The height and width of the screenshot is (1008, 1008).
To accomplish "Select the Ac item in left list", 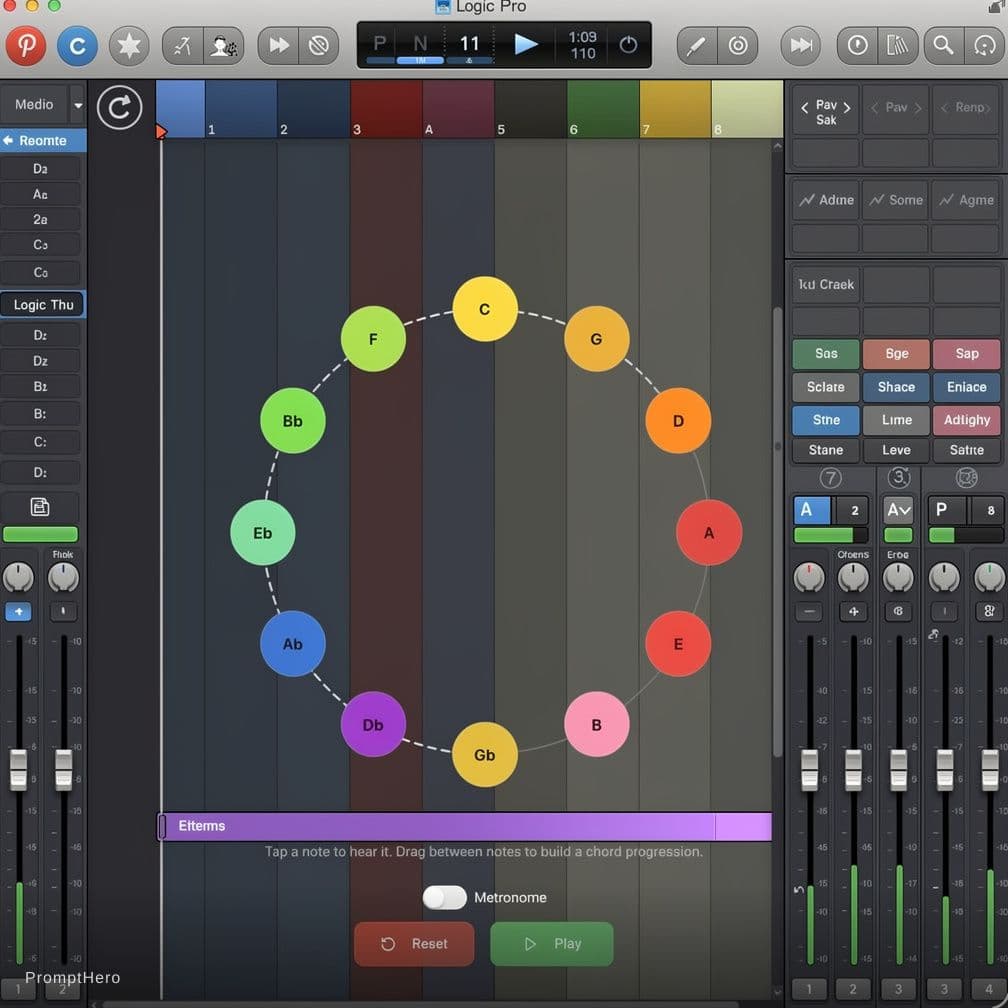I will pyautogui.click(x=40, y=194).
